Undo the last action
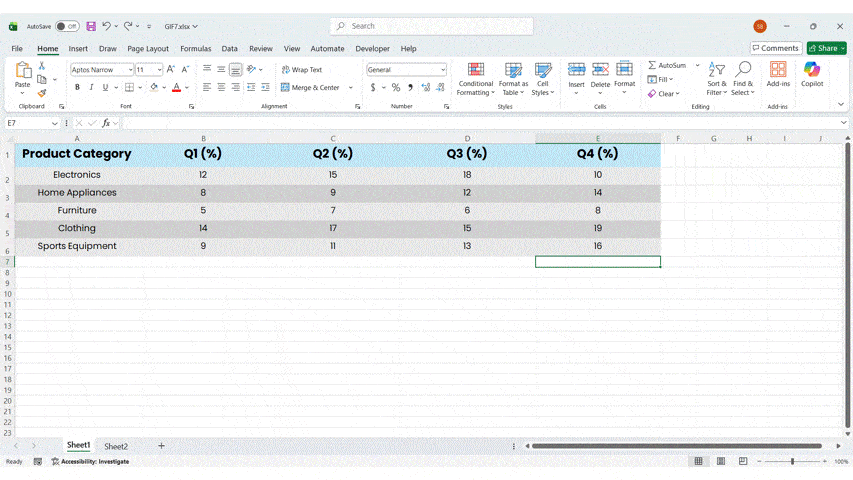 [107, 26]
